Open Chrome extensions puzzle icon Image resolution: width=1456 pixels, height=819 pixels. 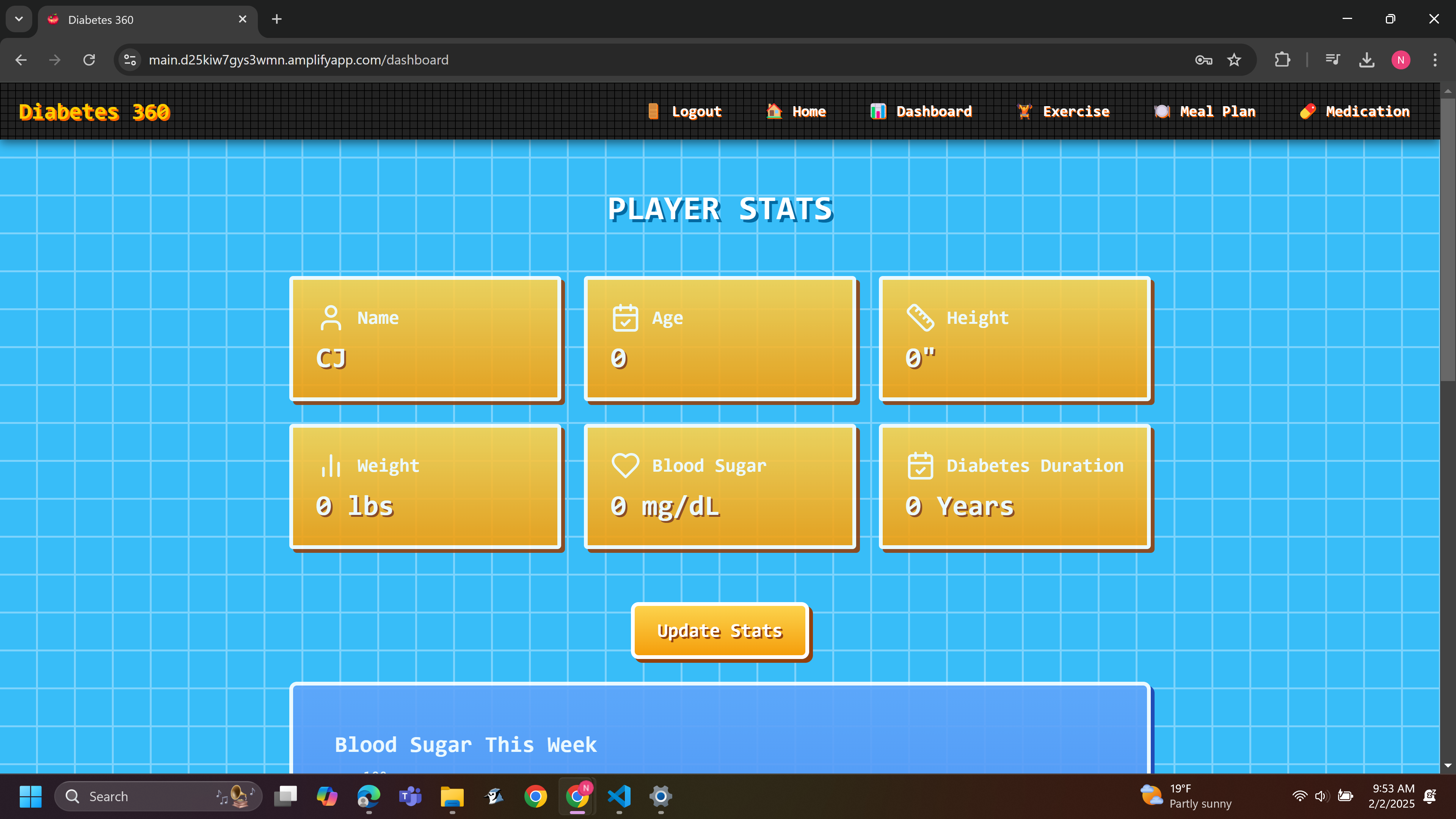click(x=1282, y=60)
